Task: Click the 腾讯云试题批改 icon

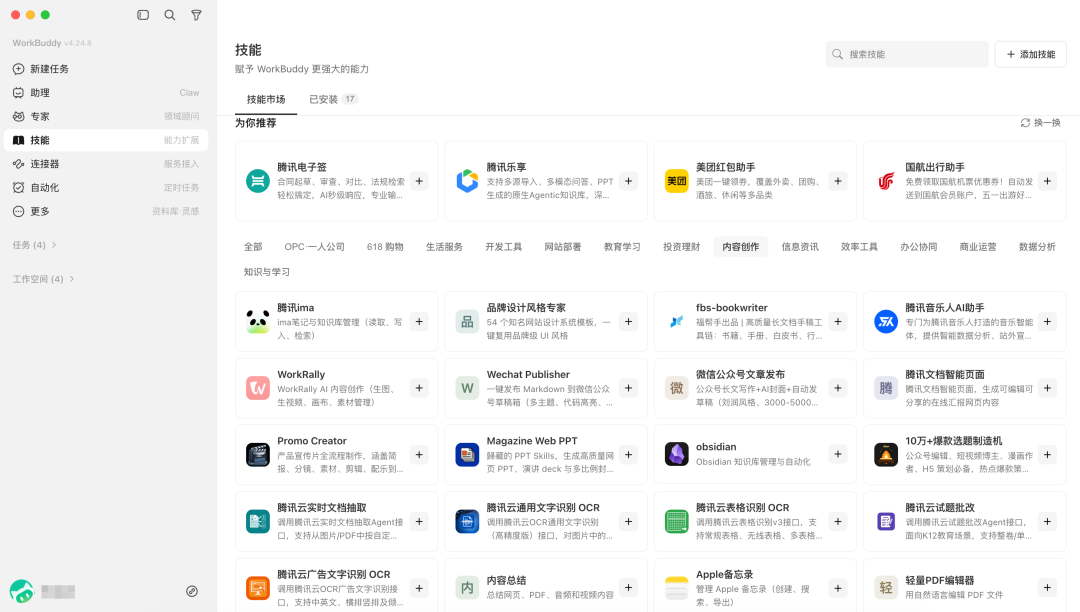Action: pyautogui.click(x=886, y=521)
